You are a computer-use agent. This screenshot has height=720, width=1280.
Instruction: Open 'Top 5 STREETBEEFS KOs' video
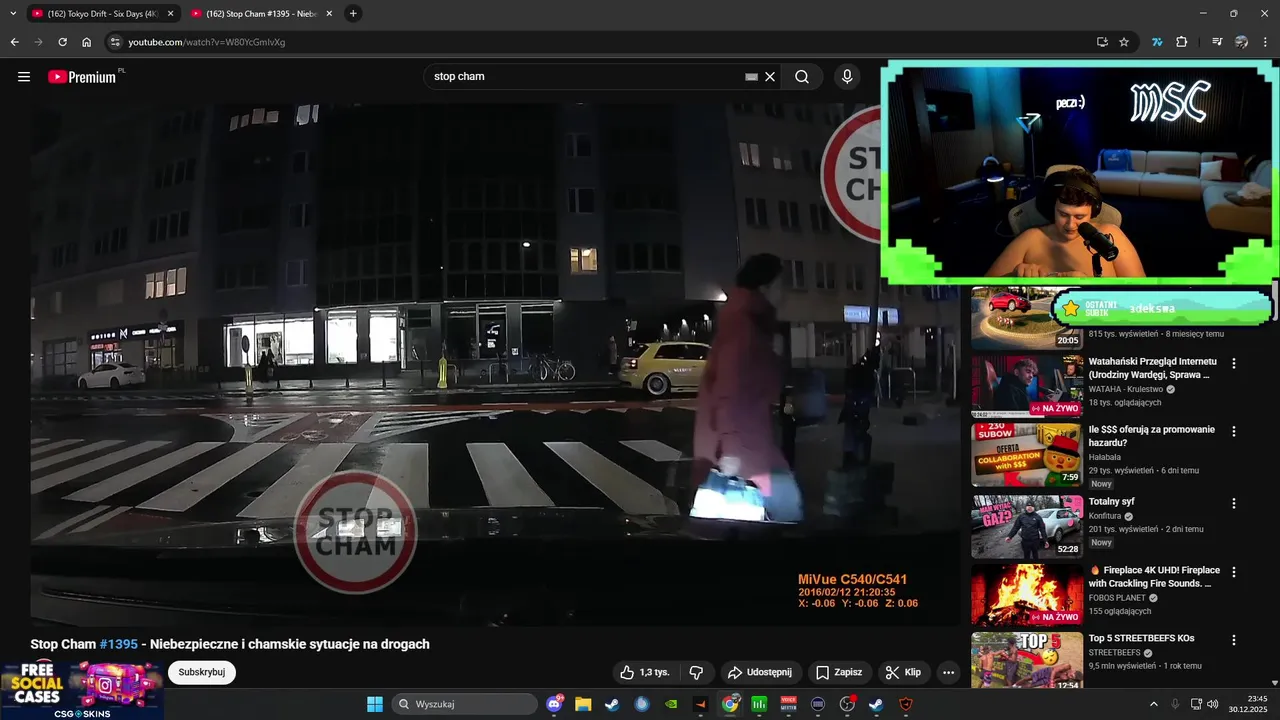[x=1141, y=638]
